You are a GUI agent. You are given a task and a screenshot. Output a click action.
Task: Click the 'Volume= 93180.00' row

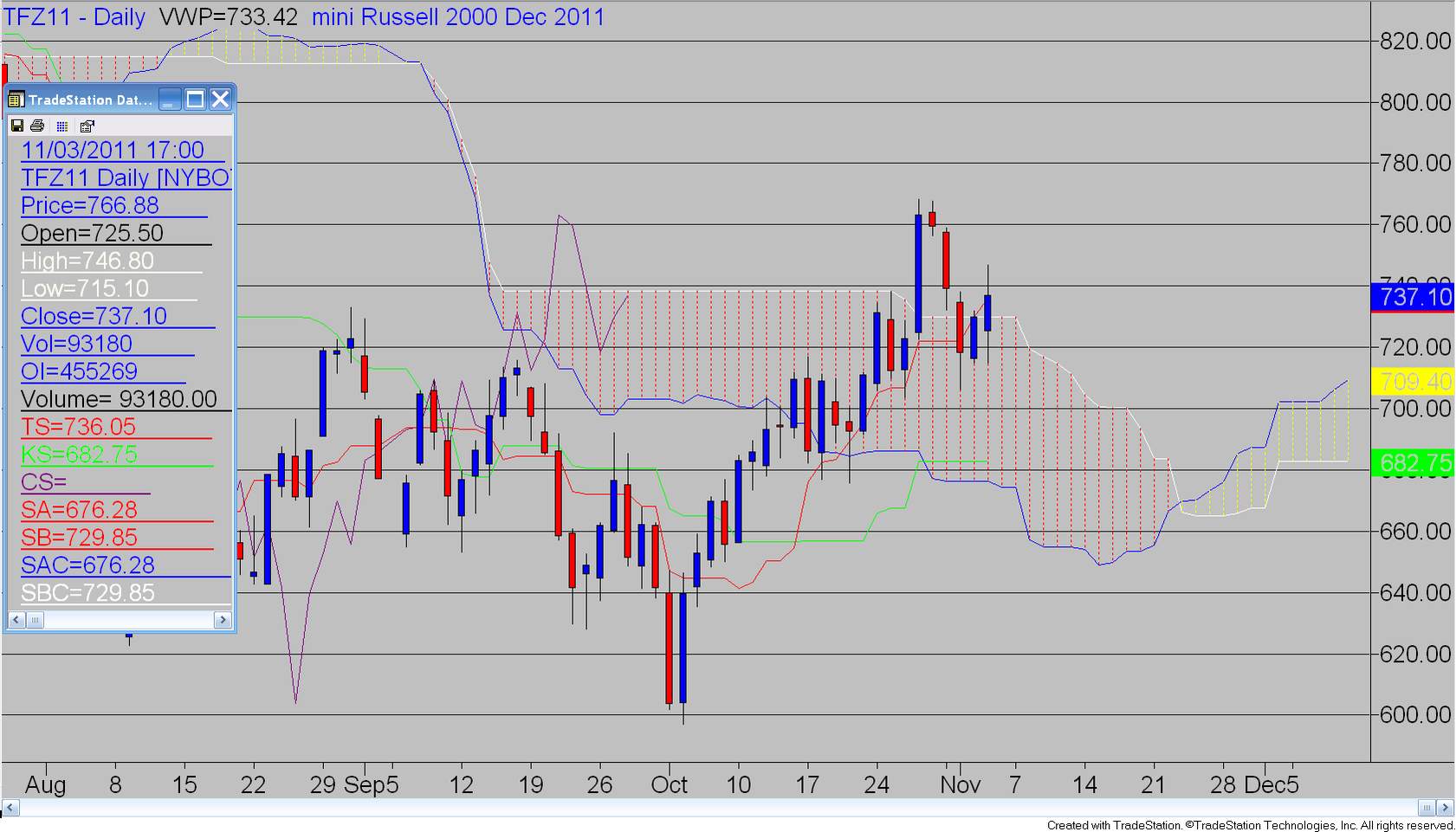[126, 399]
